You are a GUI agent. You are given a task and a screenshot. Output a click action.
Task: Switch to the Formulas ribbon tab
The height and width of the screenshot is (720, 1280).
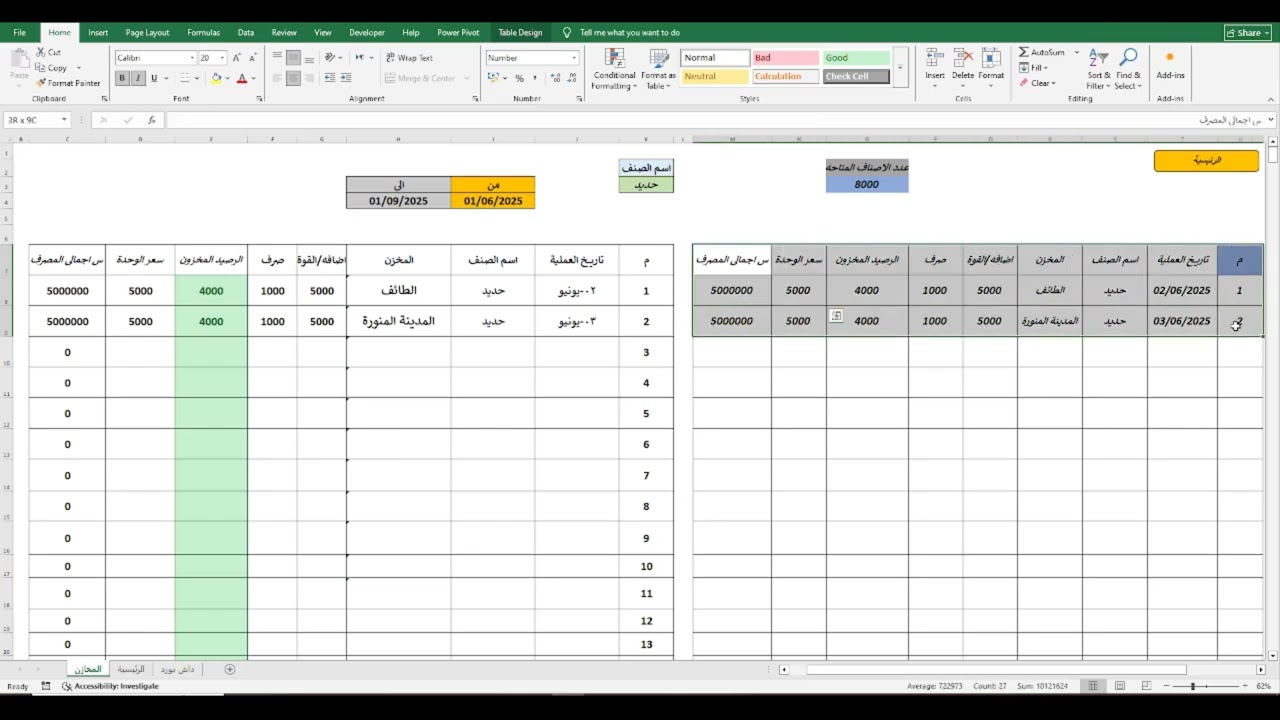pos(204,32)
